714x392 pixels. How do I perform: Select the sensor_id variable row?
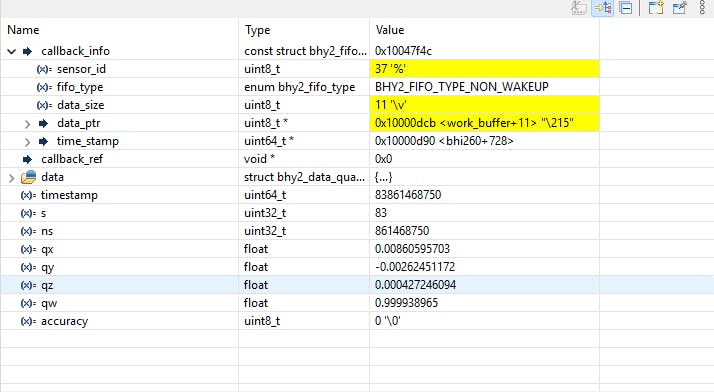click(300, 69)
